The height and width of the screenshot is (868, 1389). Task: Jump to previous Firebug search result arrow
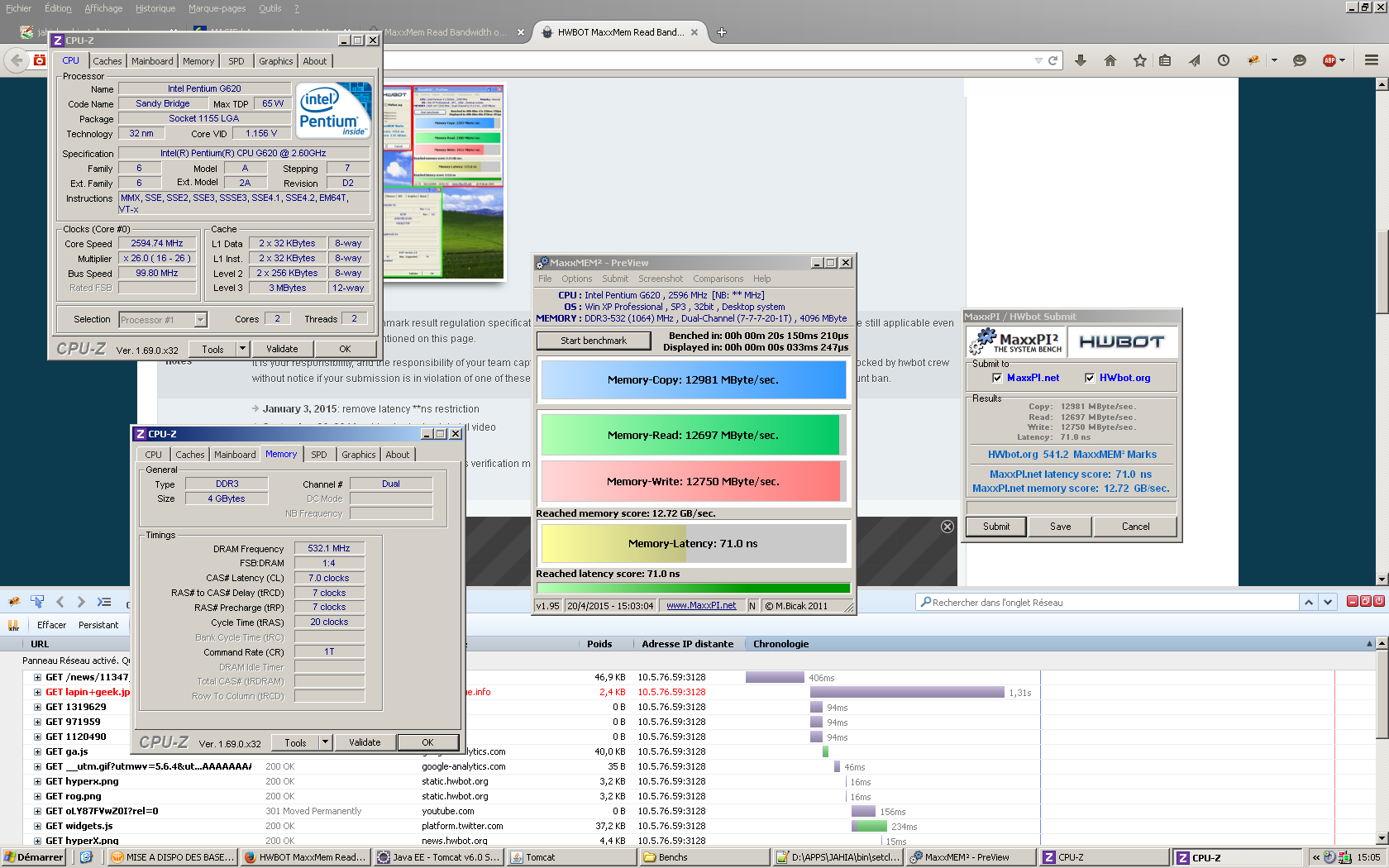click(1309, 603)
